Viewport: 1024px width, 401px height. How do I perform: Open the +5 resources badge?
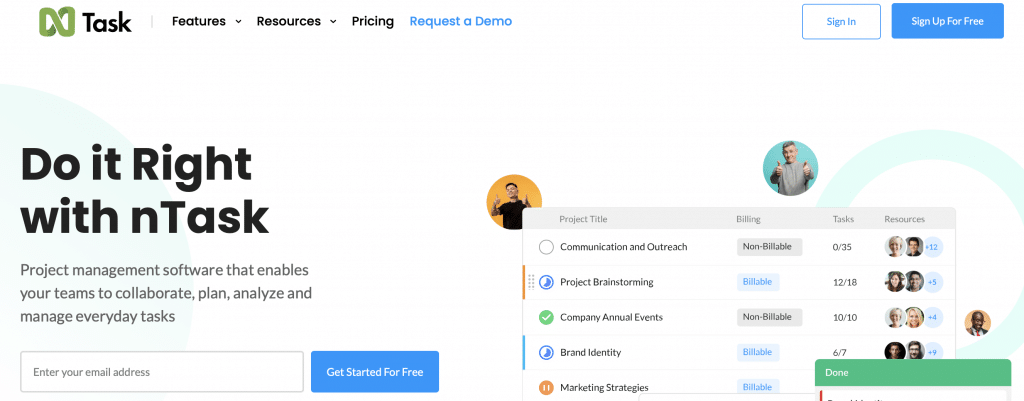click(x=932, y=282)
